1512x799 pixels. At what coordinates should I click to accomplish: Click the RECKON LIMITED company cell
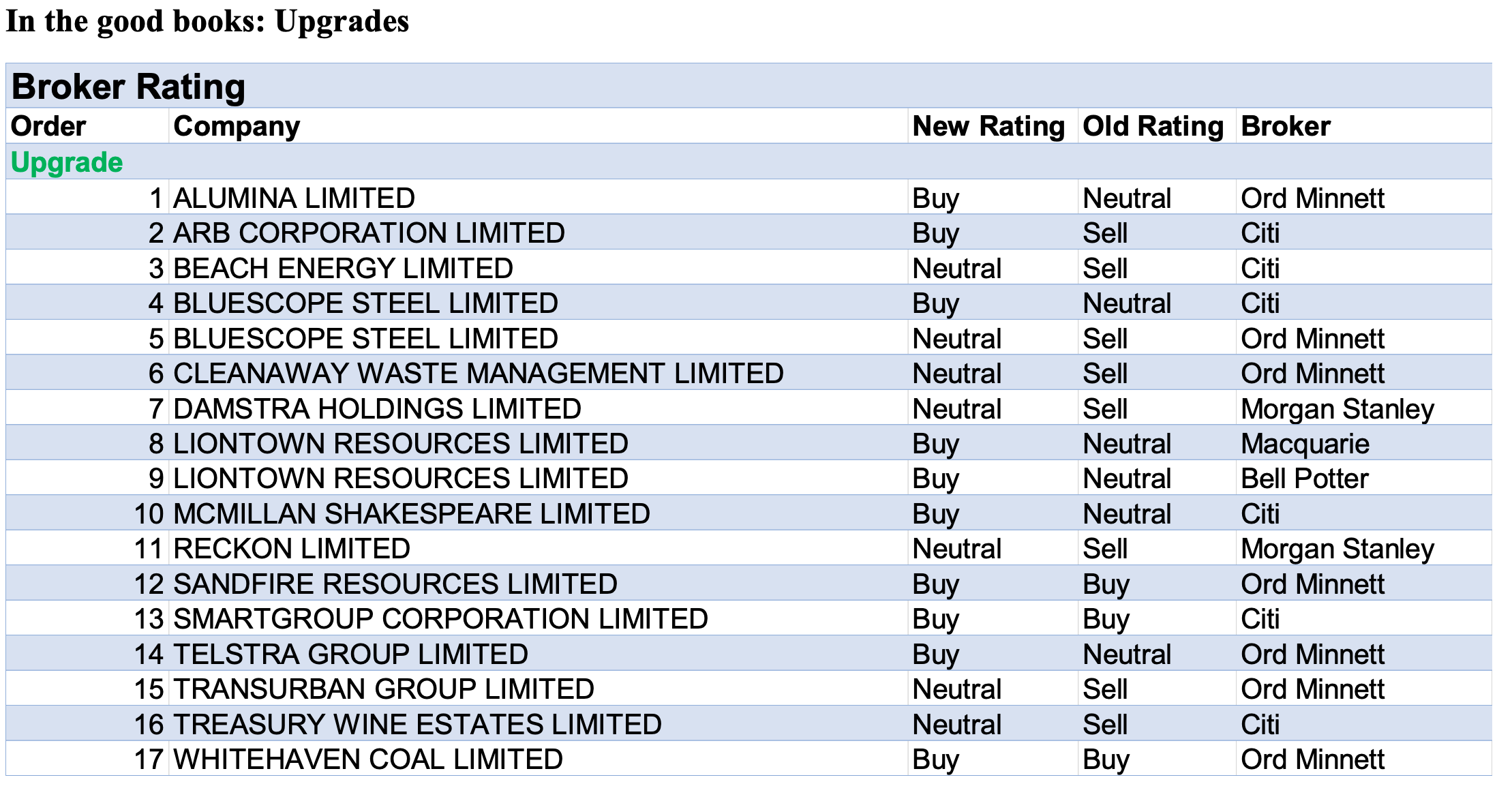click(292, 549)
